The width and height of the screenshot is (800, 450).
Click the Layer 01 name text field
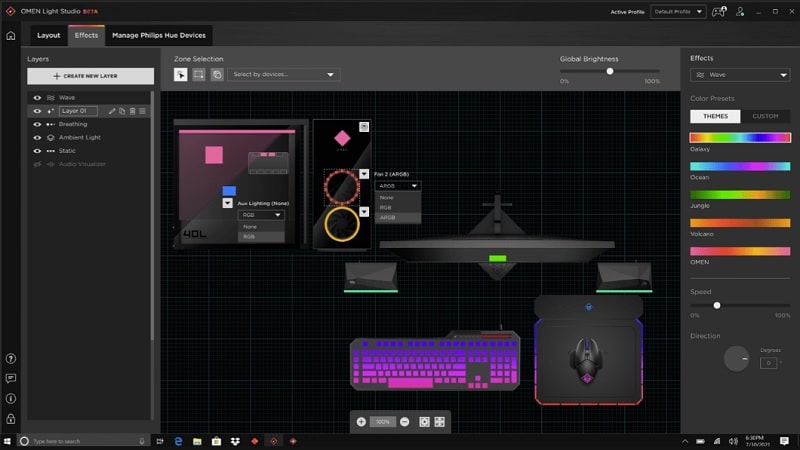(x=78, y=111)
